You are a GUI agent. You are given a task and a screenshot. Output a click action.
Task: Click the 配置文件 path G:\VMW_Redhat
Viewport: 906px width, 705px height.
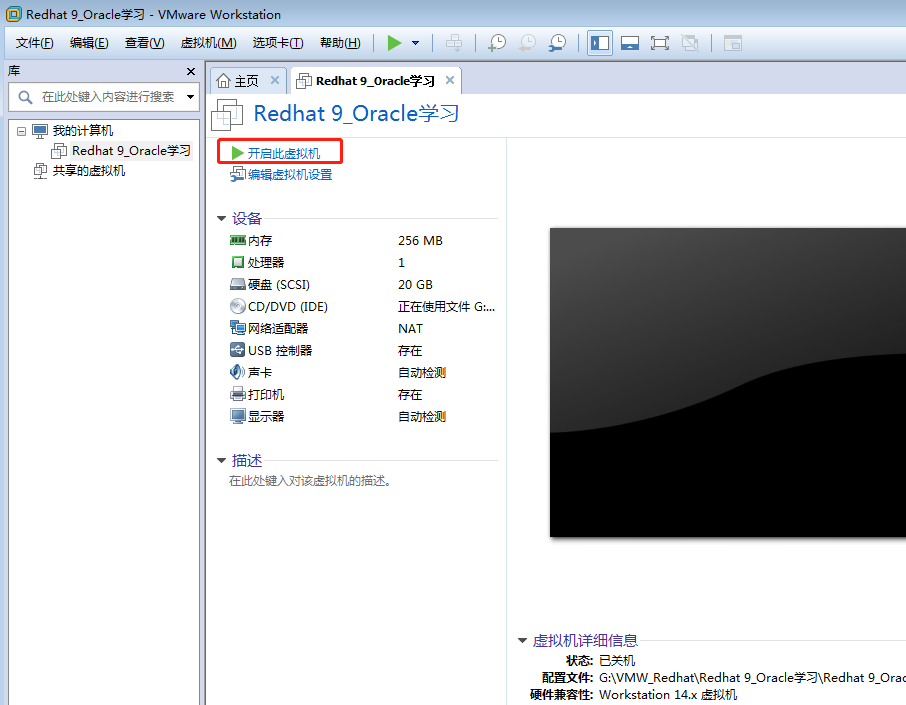pos(752,678)
